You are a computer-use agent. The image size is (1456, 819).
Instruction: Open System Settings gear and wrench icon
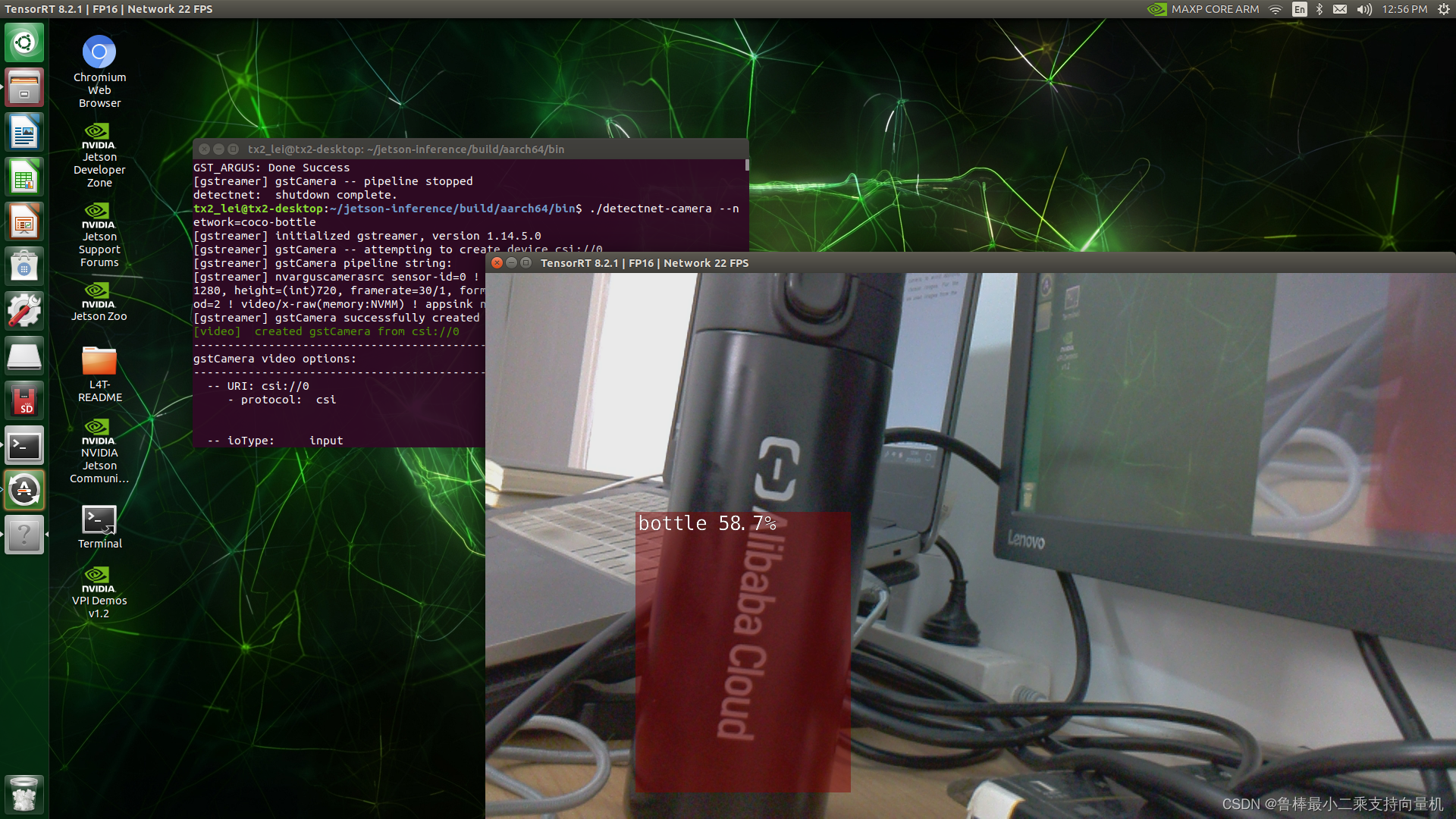click(24, 311)
